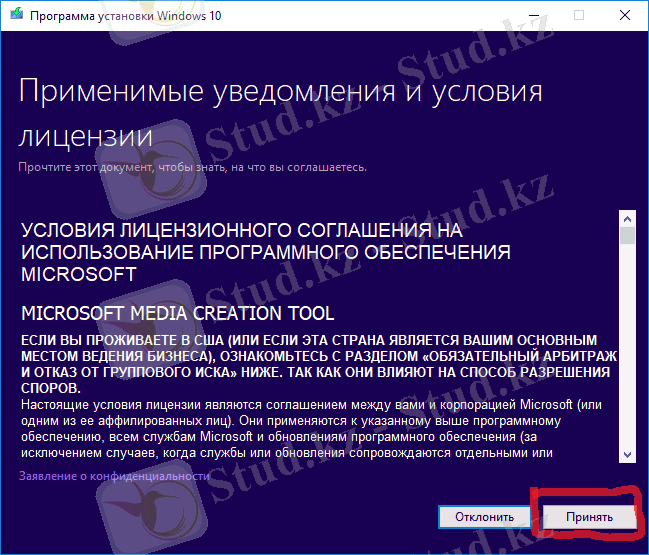This screenshot has width=649, height=555.
Task: Click the heading MICROSOFT MEDIA CREATION TOOL
Action: pyautogui.click(x=178, y=313)
